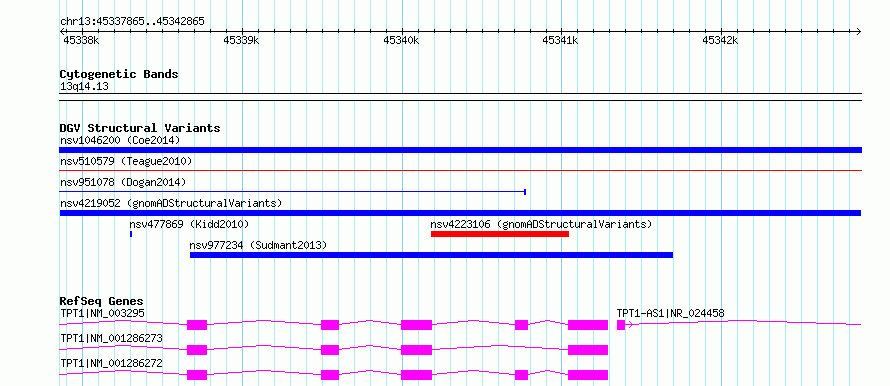Select the nsv1046200 blue variant bar
The image size is (890, 386).
point(460,150)
